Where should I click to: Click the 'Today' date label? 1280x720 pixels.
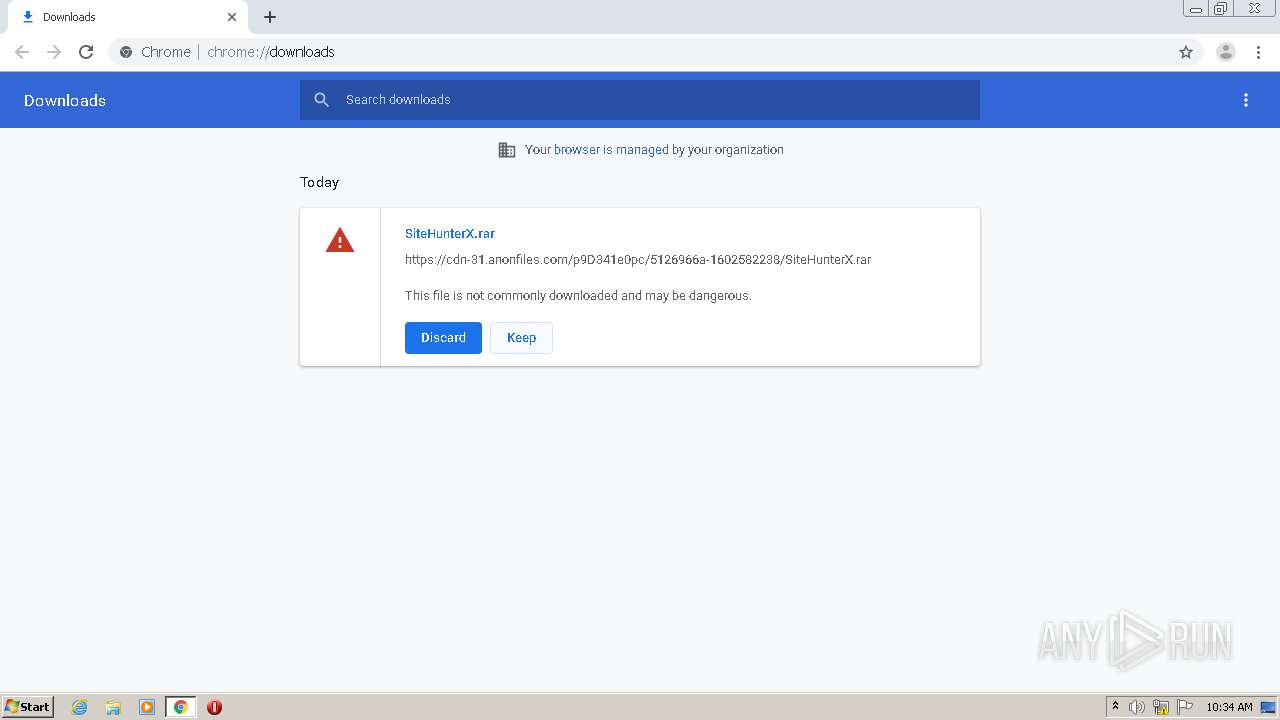click(x=320, y=182)
